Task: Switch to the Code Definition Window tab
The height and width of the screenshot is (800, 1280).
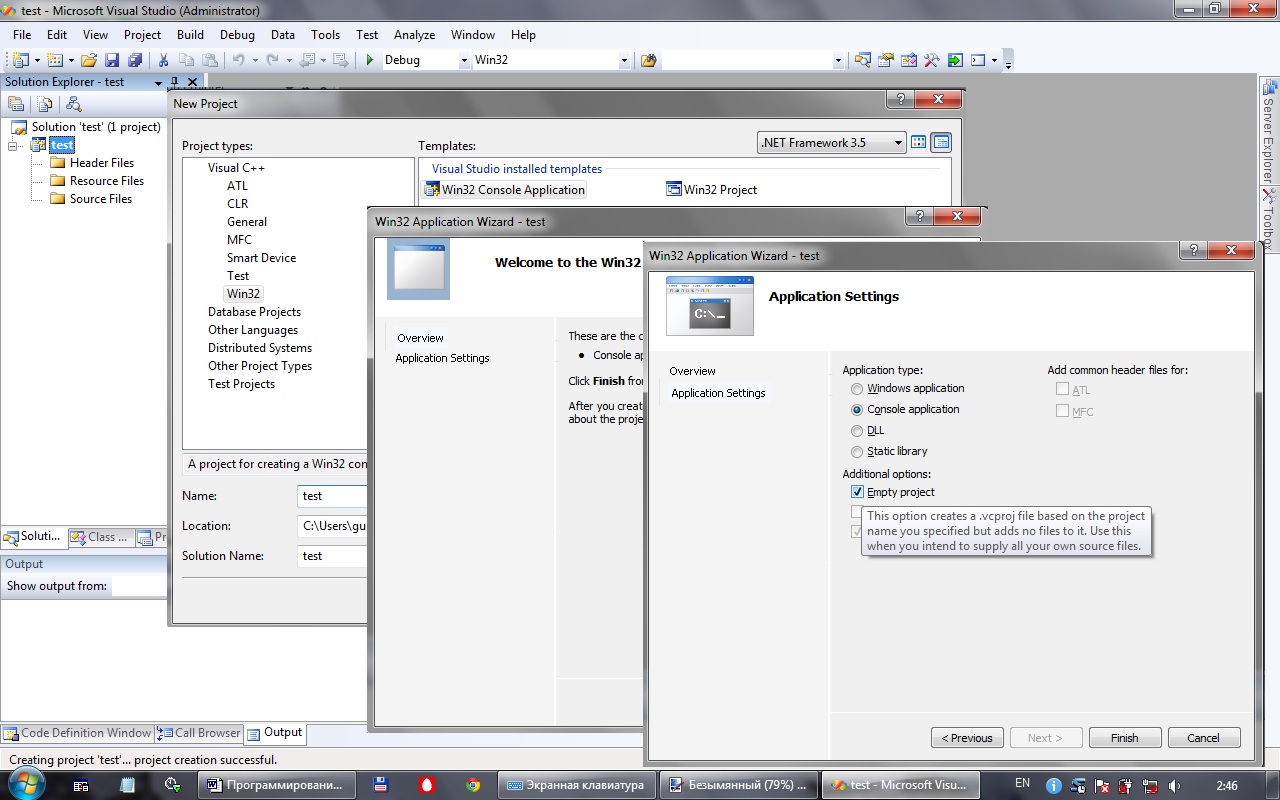Action: pos(78,733)
